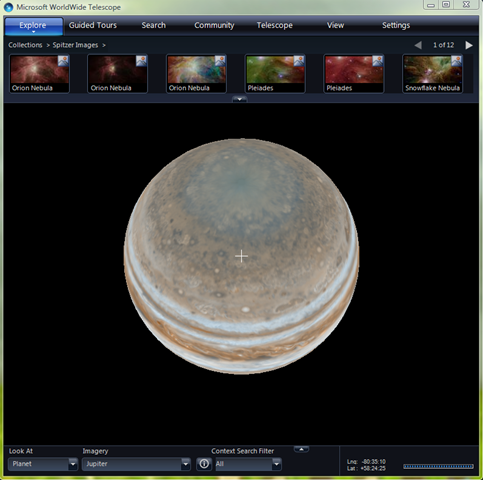
Task: Select the red Pleiades thumbnail
Action: click(x=354, y=74)
